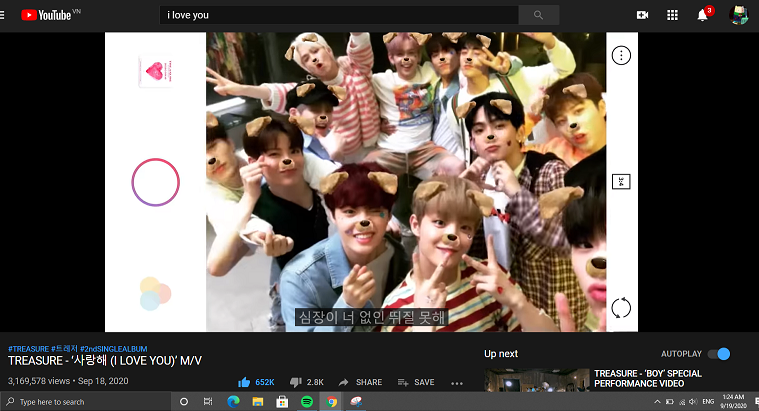Open the more actions ellipsis menu
The height and width of the screenshot is (411, 759).
click(457, 382)
